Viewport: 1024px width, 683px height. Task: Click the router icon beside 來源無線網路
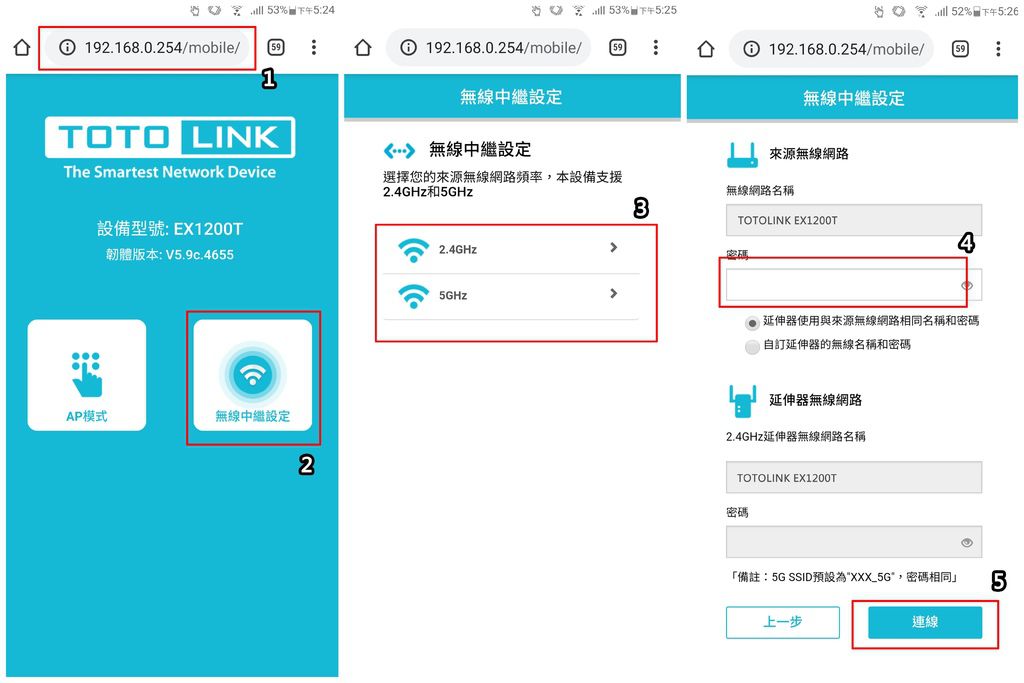(x=743, y=155)
